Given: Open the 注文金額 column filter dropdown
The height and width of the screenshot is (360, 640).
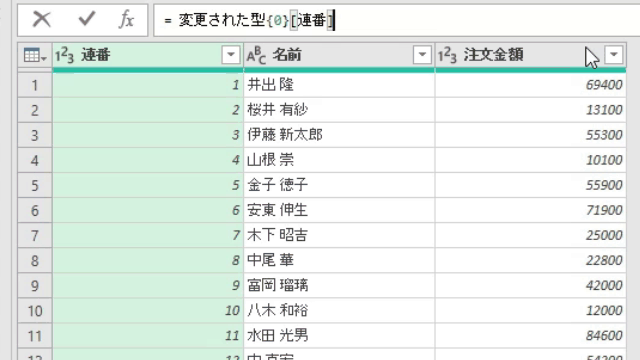Looking at the screenshot, I should click(613, 55).
